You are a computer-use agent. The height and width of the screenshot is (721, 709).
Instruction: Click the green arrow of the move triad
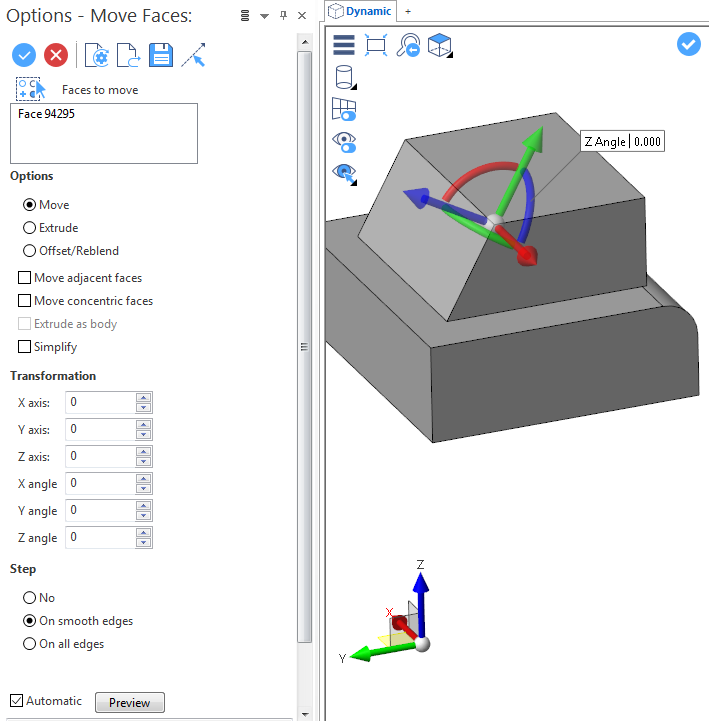534,138
